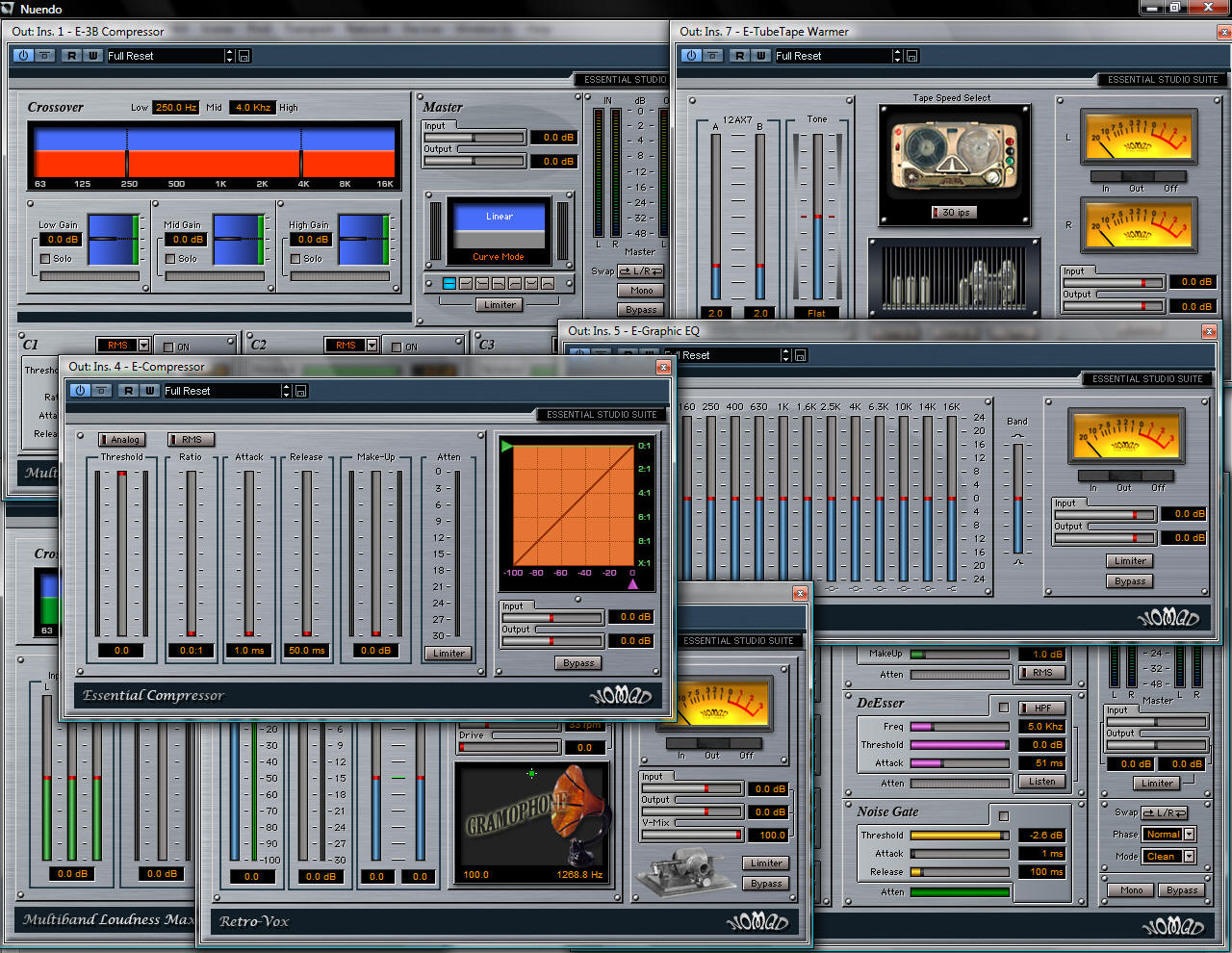Click save preset icon in E-TubeTape Warmer
The height and width of the screenshot is (953, 1232).
[x=911, y=56]
